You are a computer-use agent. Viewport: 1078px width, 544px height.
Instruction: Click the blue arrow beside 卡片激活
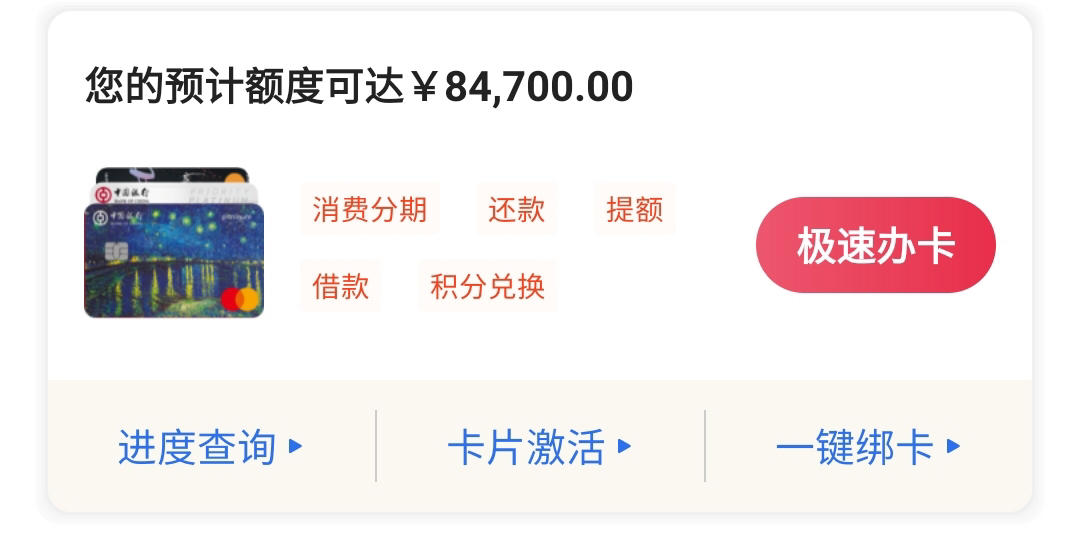click(x=624, y=446)
